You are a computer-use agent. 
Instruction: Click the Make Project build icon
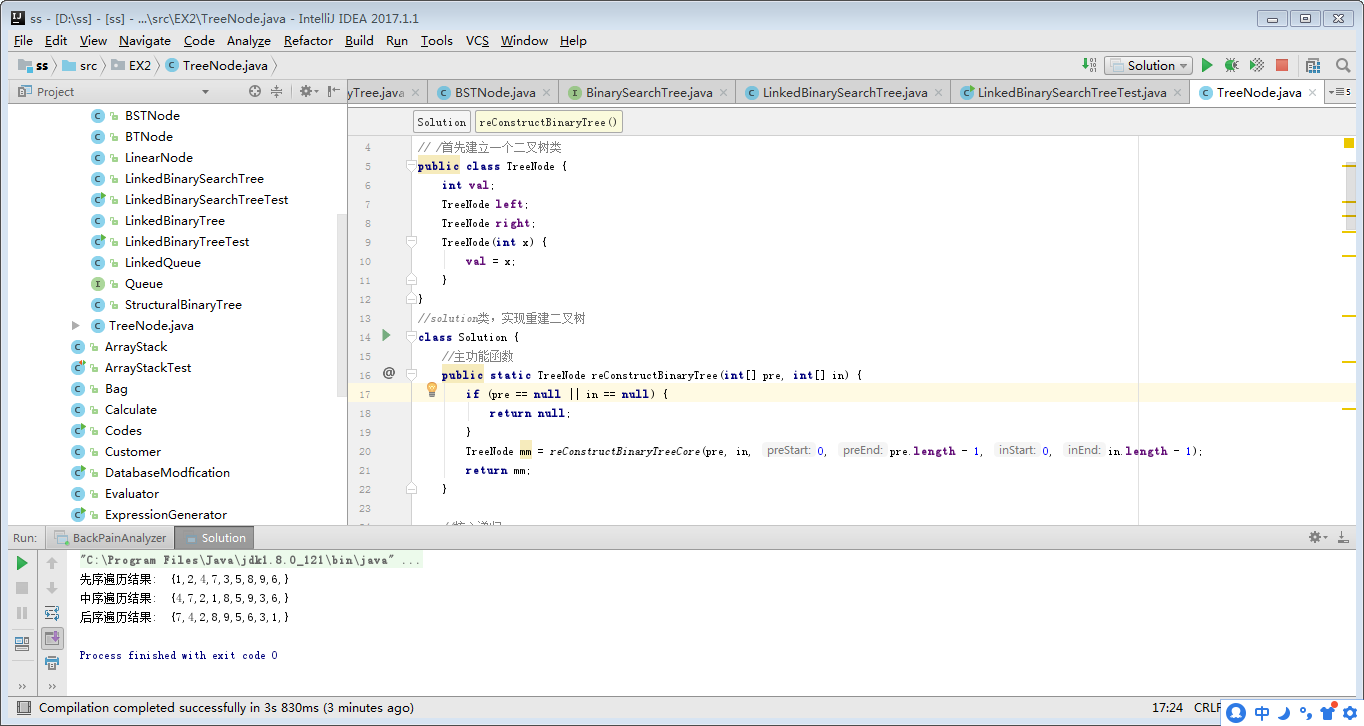1089,65
